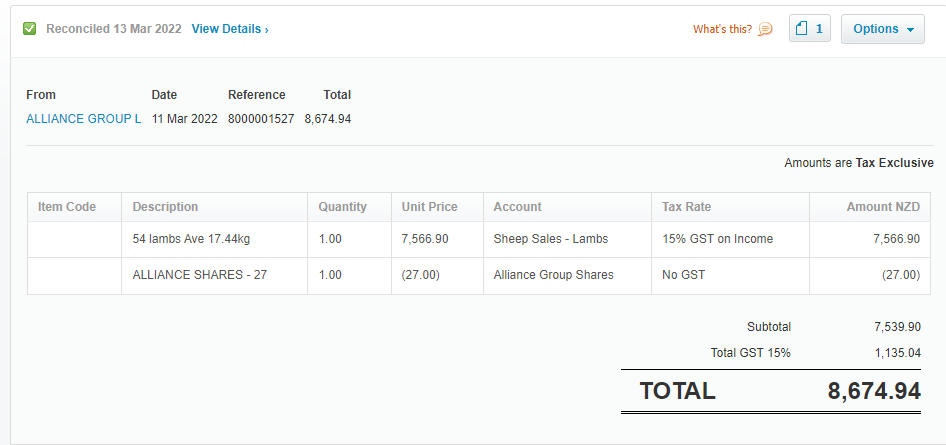
Task: Click the 15% GST on Income tax rate cell
Action: click(x=730, y=239)
